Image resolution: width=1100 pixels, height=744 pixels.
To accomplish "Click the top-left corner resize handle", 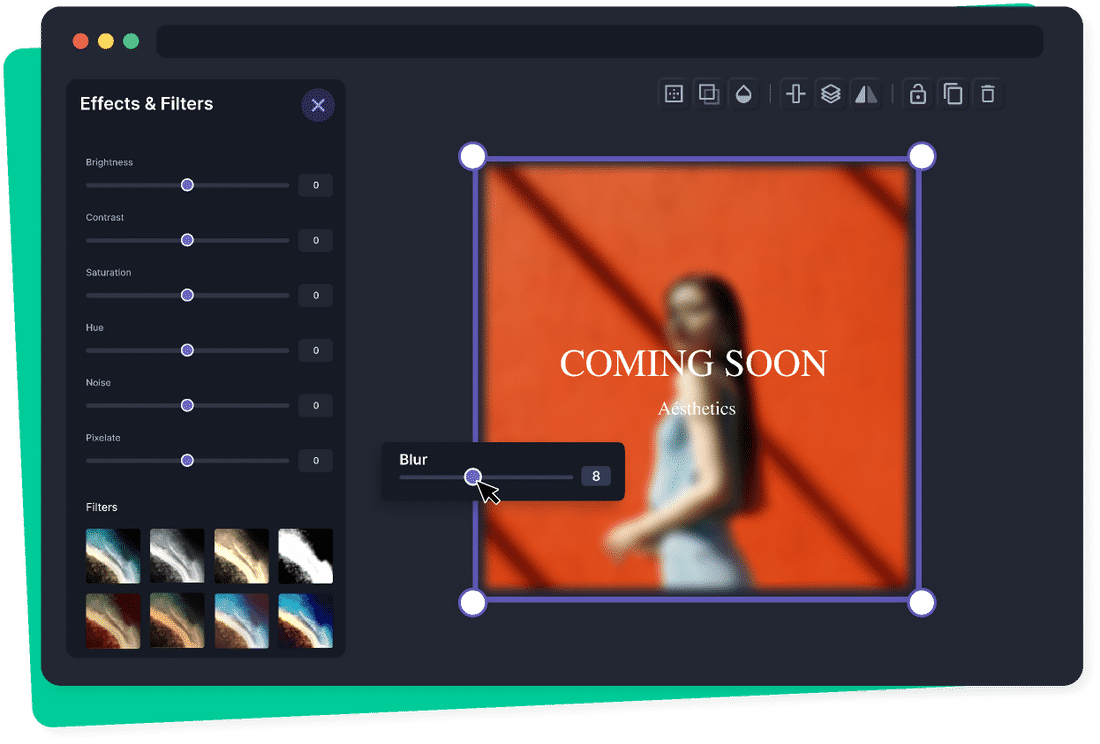I will click(472, 155).
